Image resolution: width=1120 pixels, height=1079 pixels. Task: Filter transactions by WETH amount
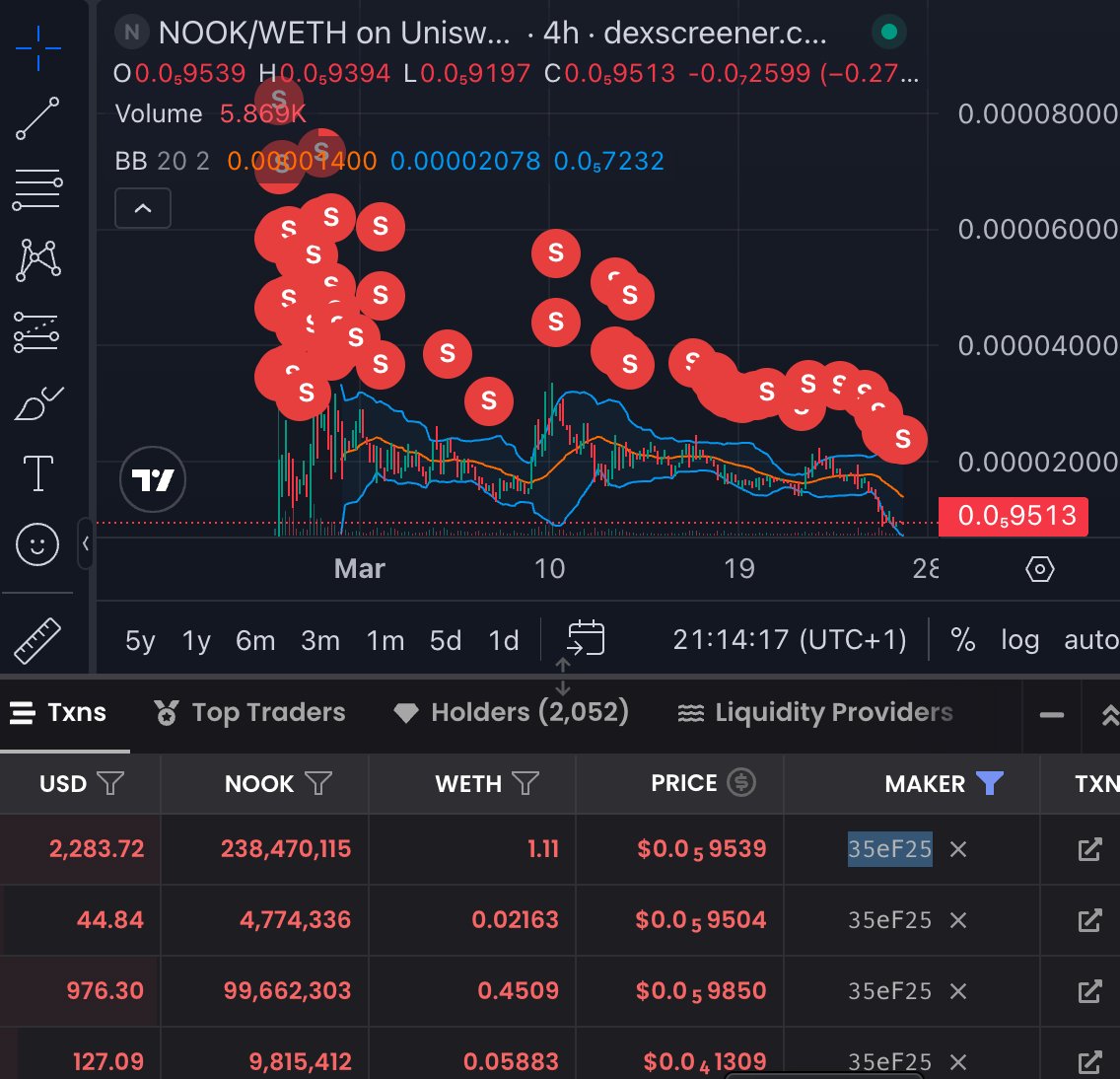coord(525,783)
